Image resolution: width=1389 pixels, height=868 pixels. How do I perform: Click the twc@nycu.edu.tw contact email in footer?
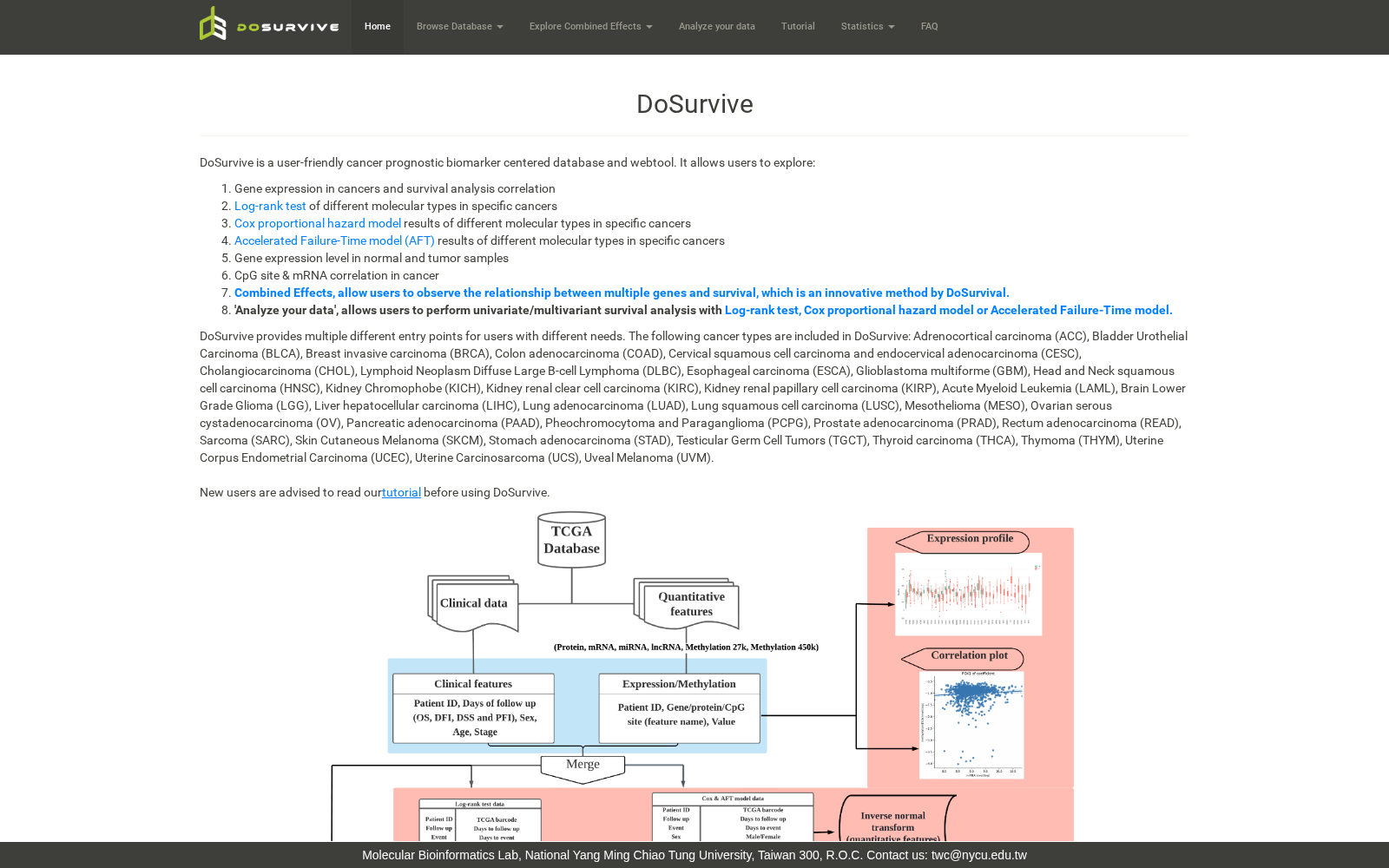pos(979,855)
